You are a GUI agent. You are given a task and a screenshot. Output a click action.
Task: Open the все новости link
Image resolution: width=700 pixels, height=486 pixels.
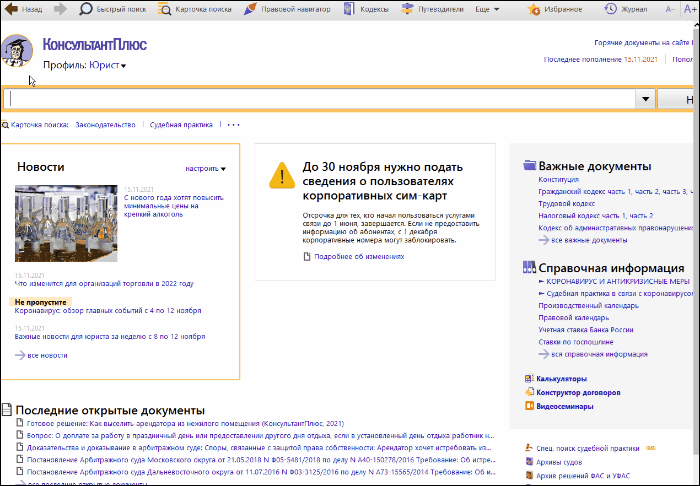[47, 356]
